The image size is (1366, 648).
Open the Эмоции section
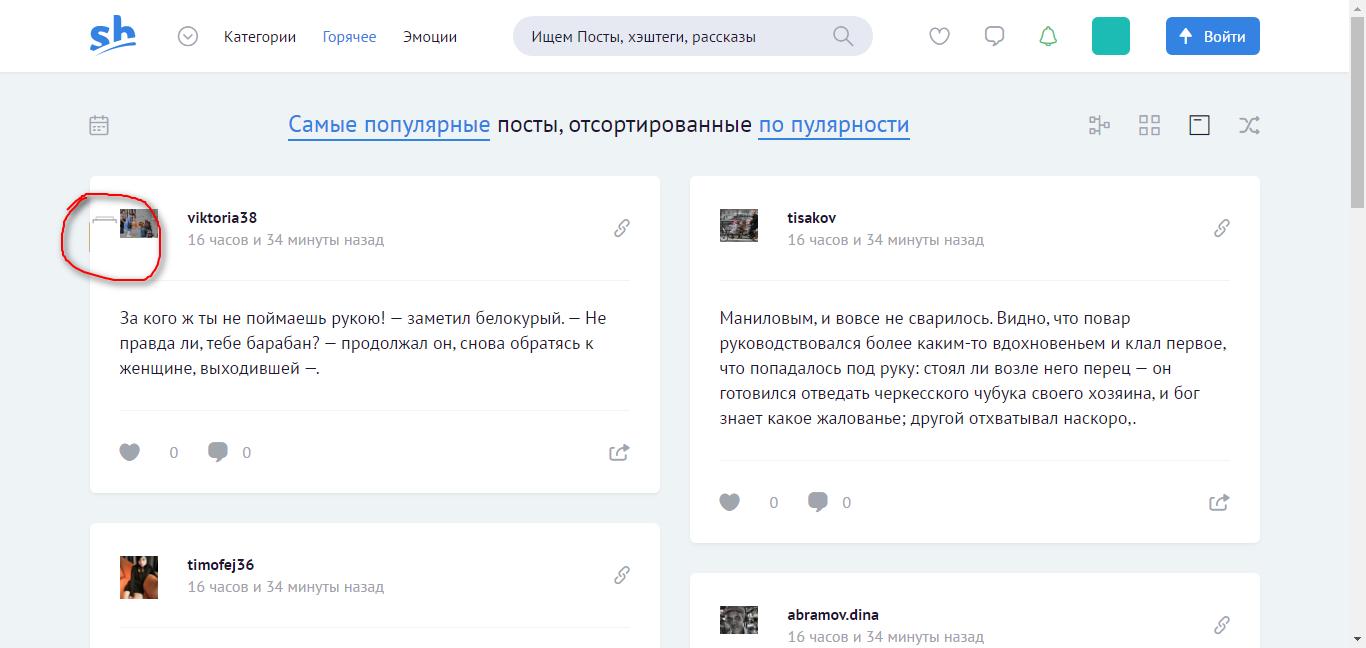pyautogui.click(x=430, y=37)
